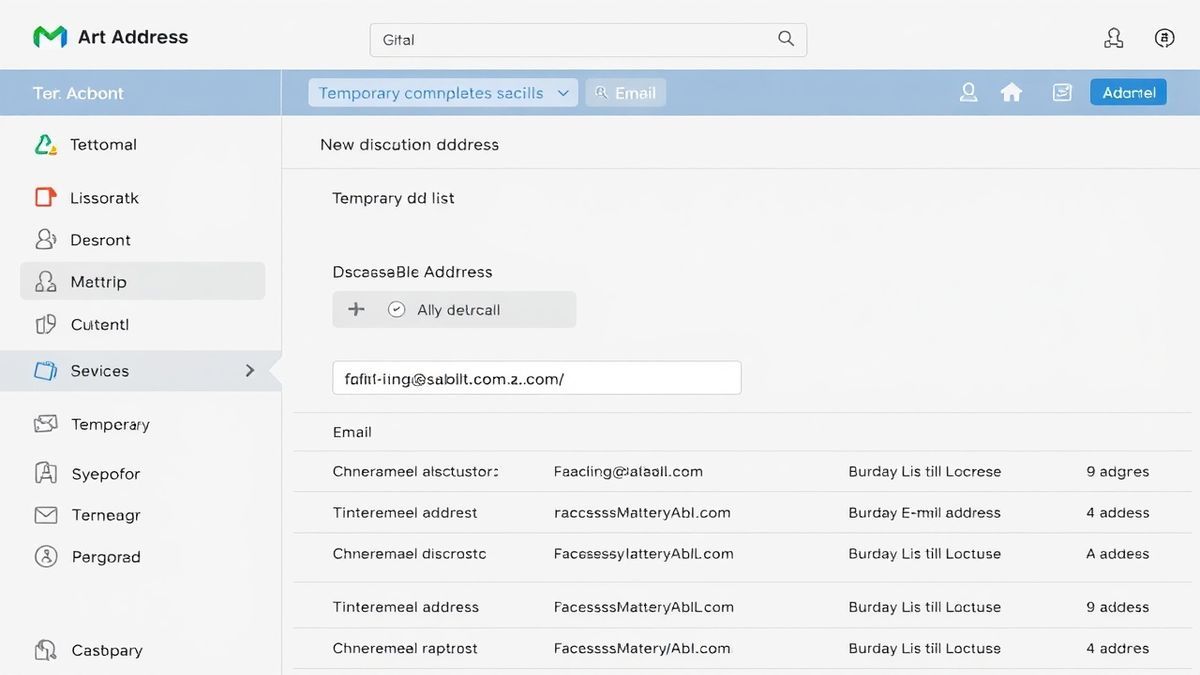Click the Adamel button
This screenshot has width=1200, height=675.
(1128, 92)
